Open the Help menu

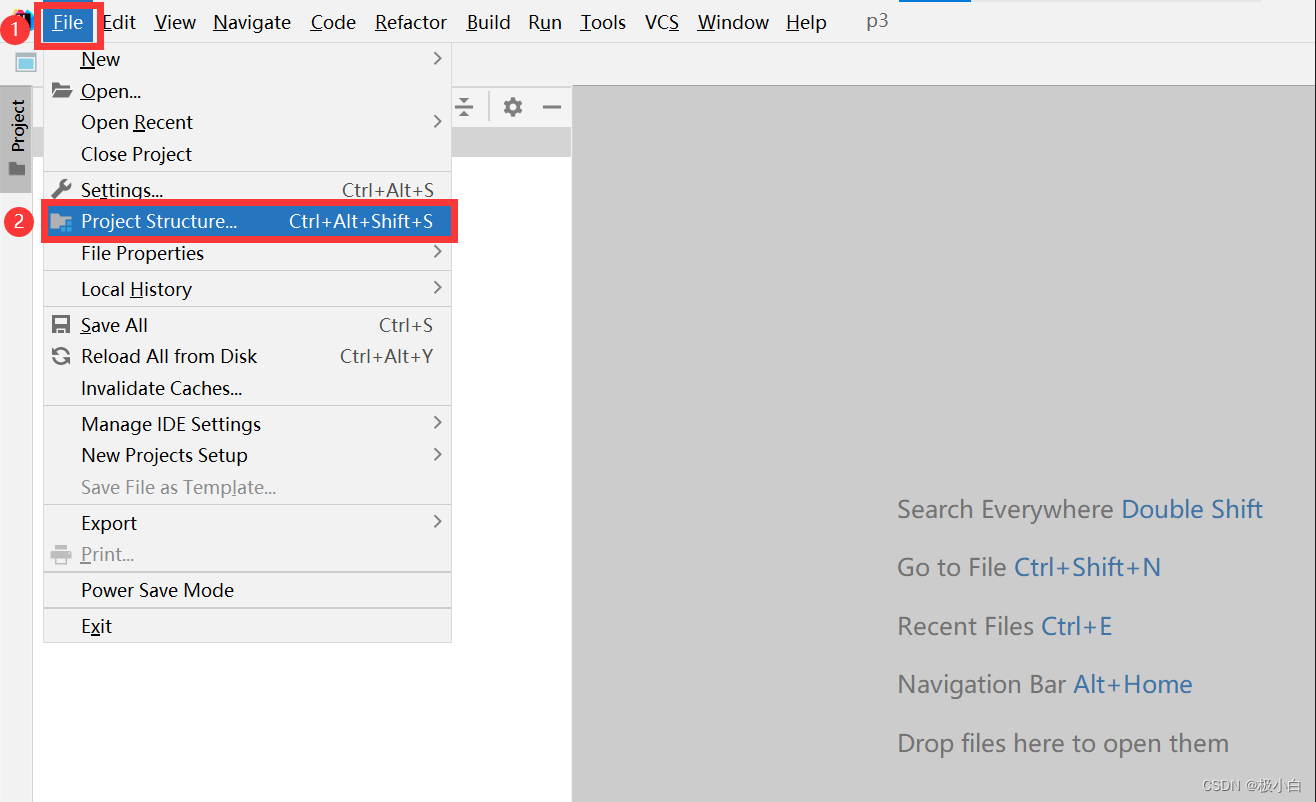806,22
